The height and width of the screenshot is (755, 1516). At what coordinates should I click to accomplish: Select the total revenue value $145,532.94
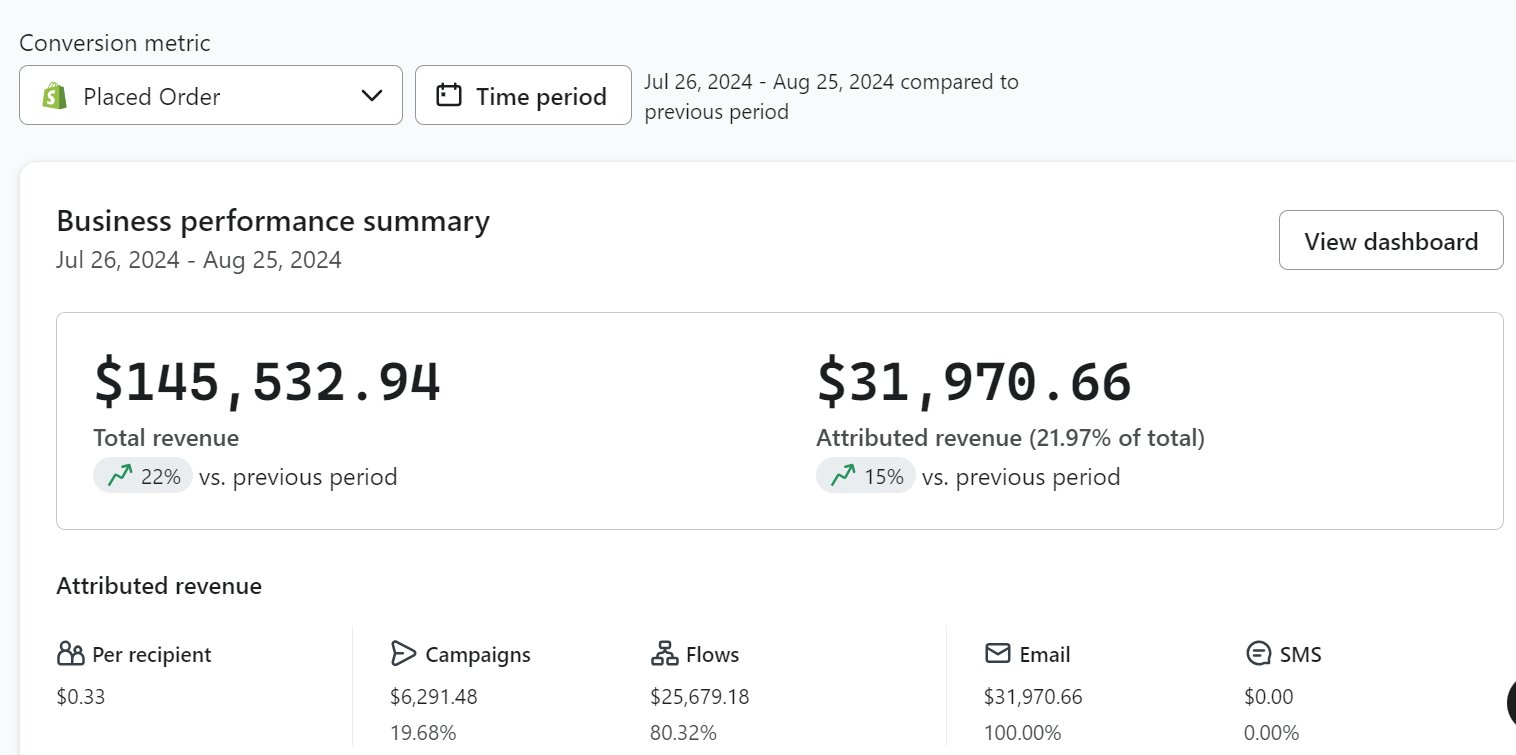[x=267, y=383]
